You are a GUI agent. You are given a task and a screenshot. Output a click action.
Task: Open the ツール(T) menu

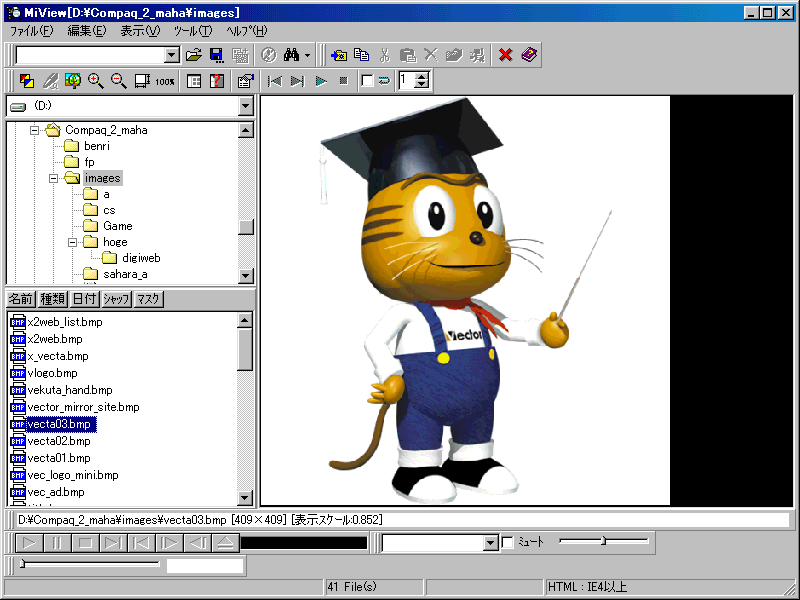pyautogui.click(x=193, y=31)
